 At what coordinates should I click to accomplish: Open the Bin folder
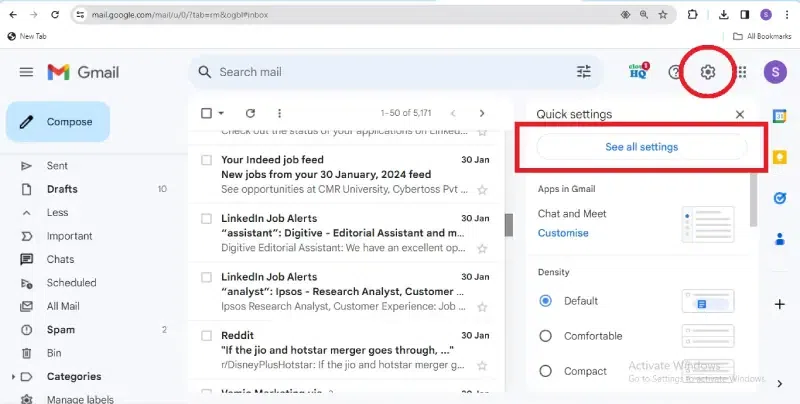(x=54, y=354)
